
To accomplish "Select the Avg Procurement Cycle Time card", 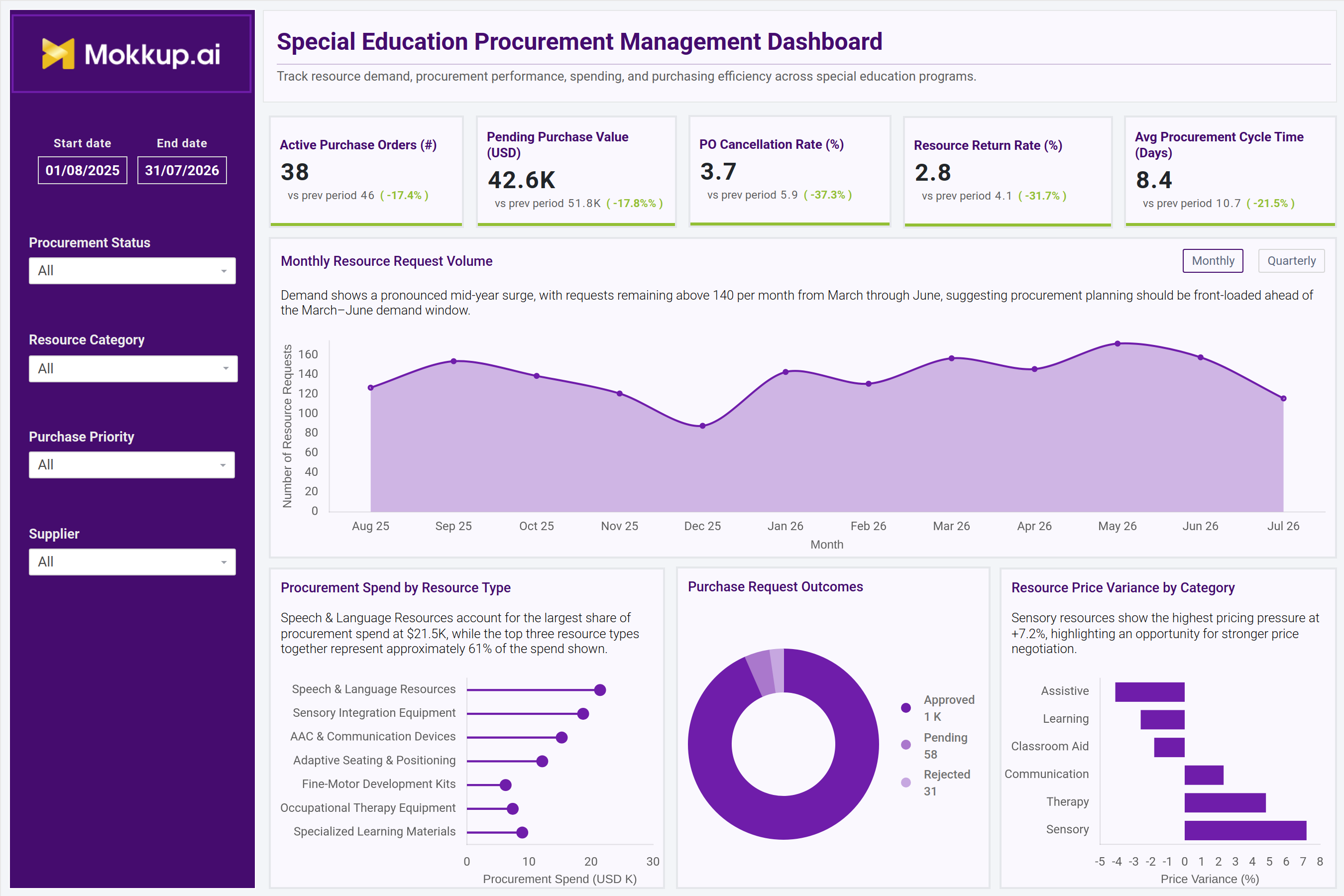I will (1230, 171).
